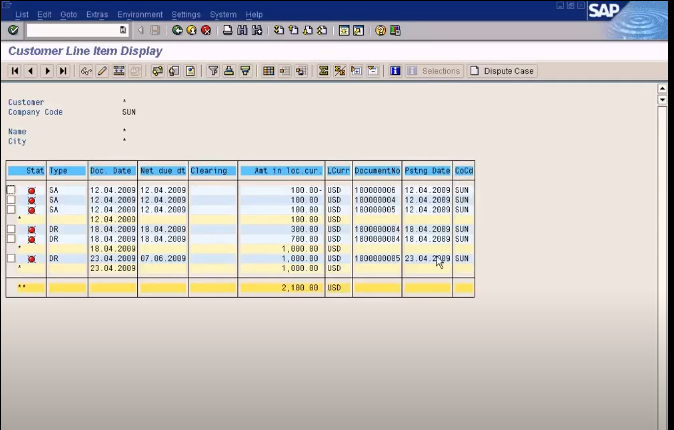The width and height of the screenshot is (674, 430).
Task: Click the Set Filter funnel icon
Action: [213, 71]
